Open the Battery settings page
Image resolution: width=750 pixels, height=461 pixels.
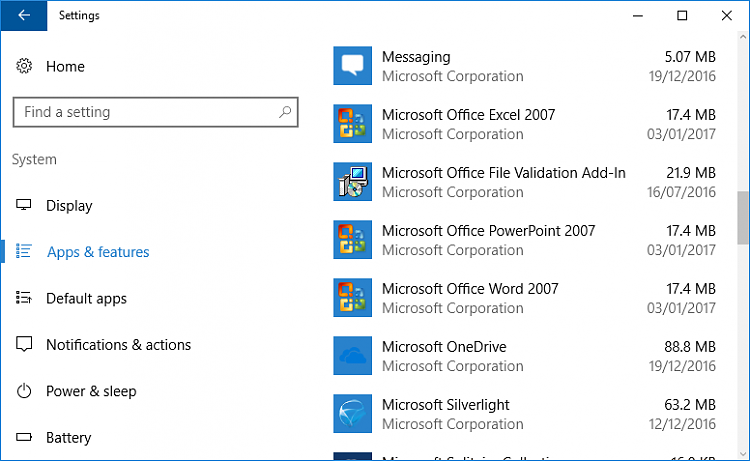click(68, 438)
